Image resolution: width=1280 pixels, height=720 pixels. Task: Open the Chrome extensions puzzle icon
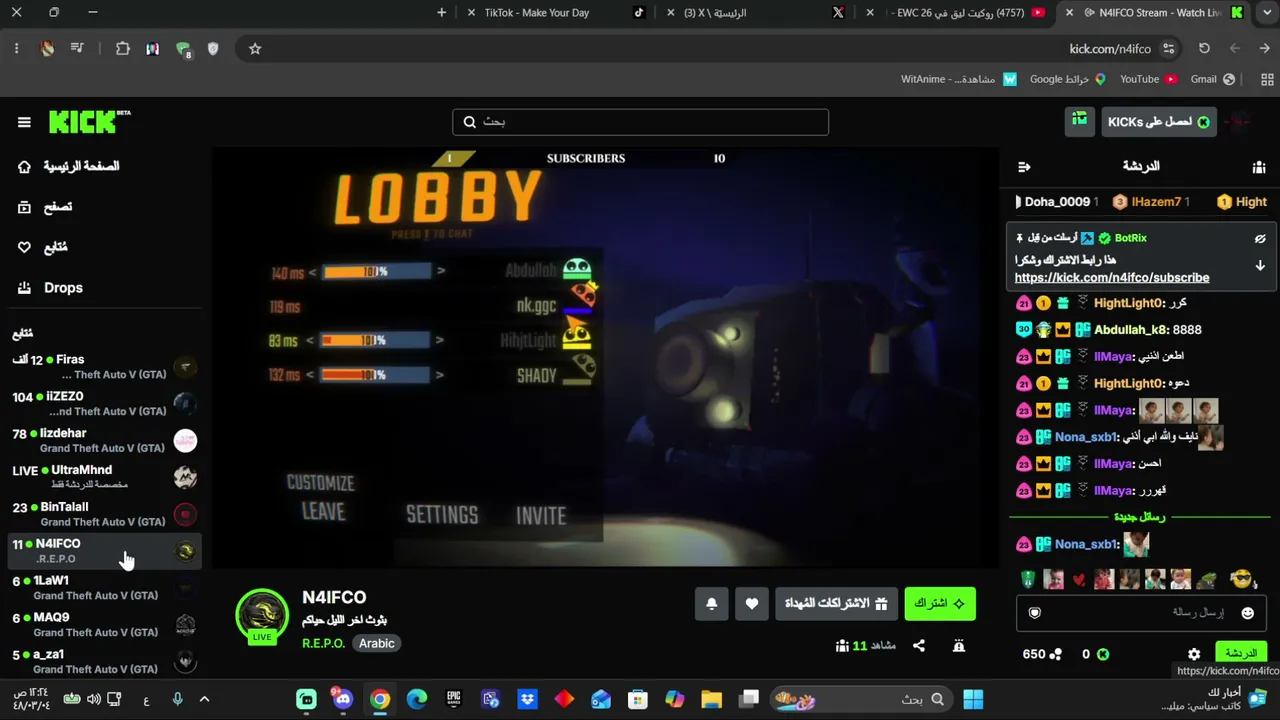(x=123, y=49)
